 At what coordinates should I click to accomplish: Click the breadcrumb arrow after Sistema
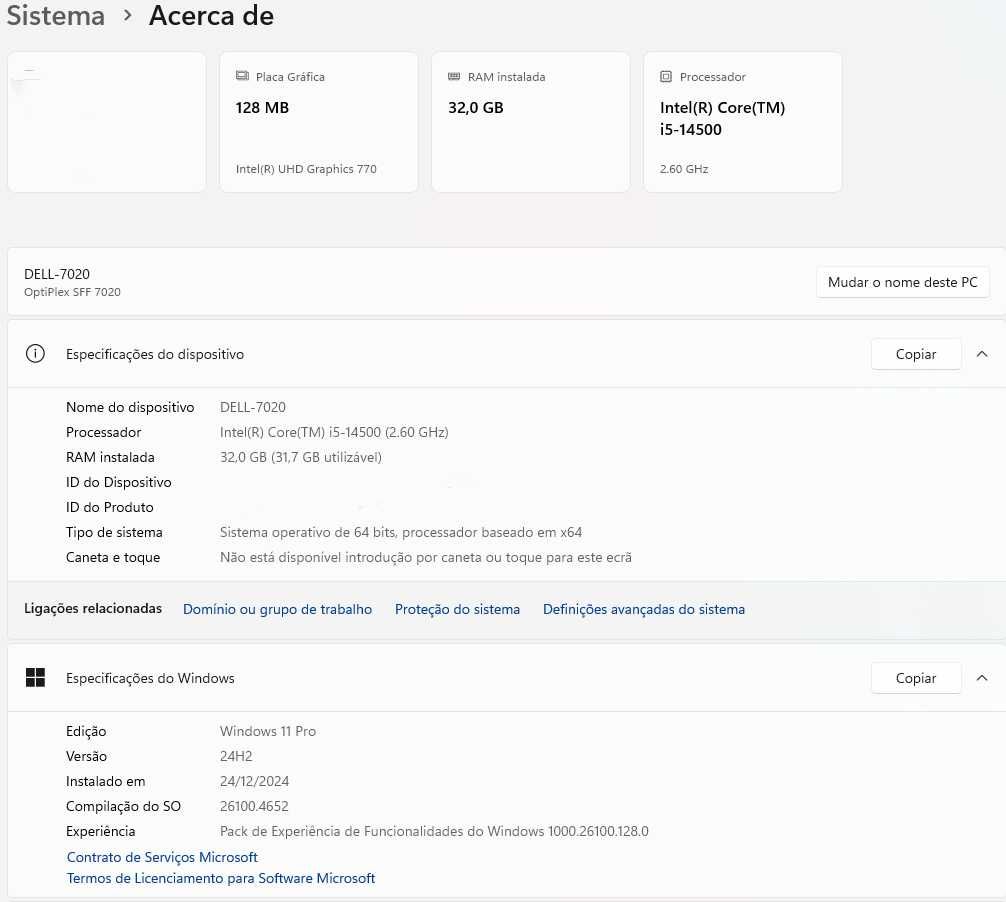[x=128, y=15]
